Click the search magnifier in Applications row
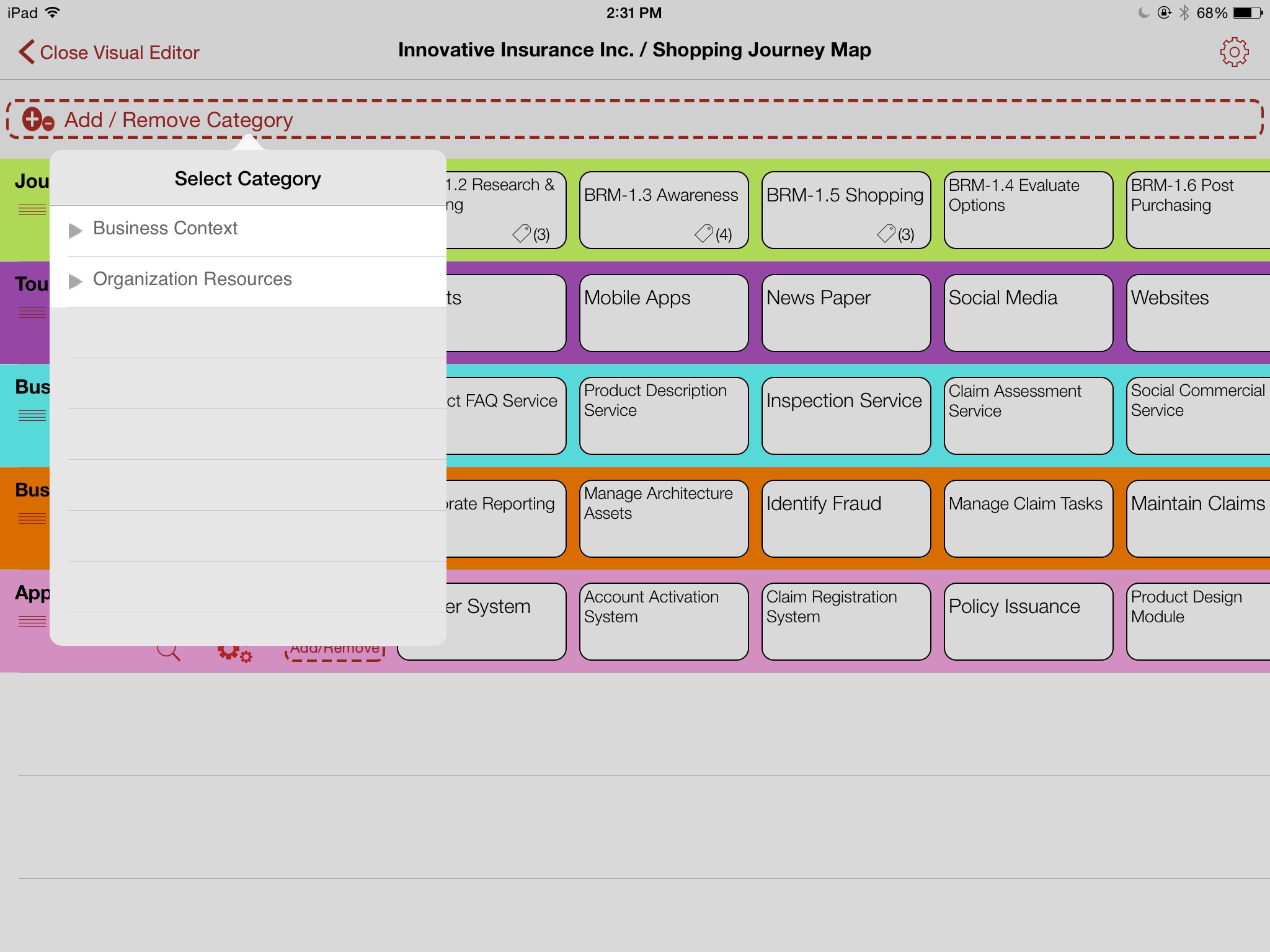This screenshot has width=1270, height=952. pos(168,651)
